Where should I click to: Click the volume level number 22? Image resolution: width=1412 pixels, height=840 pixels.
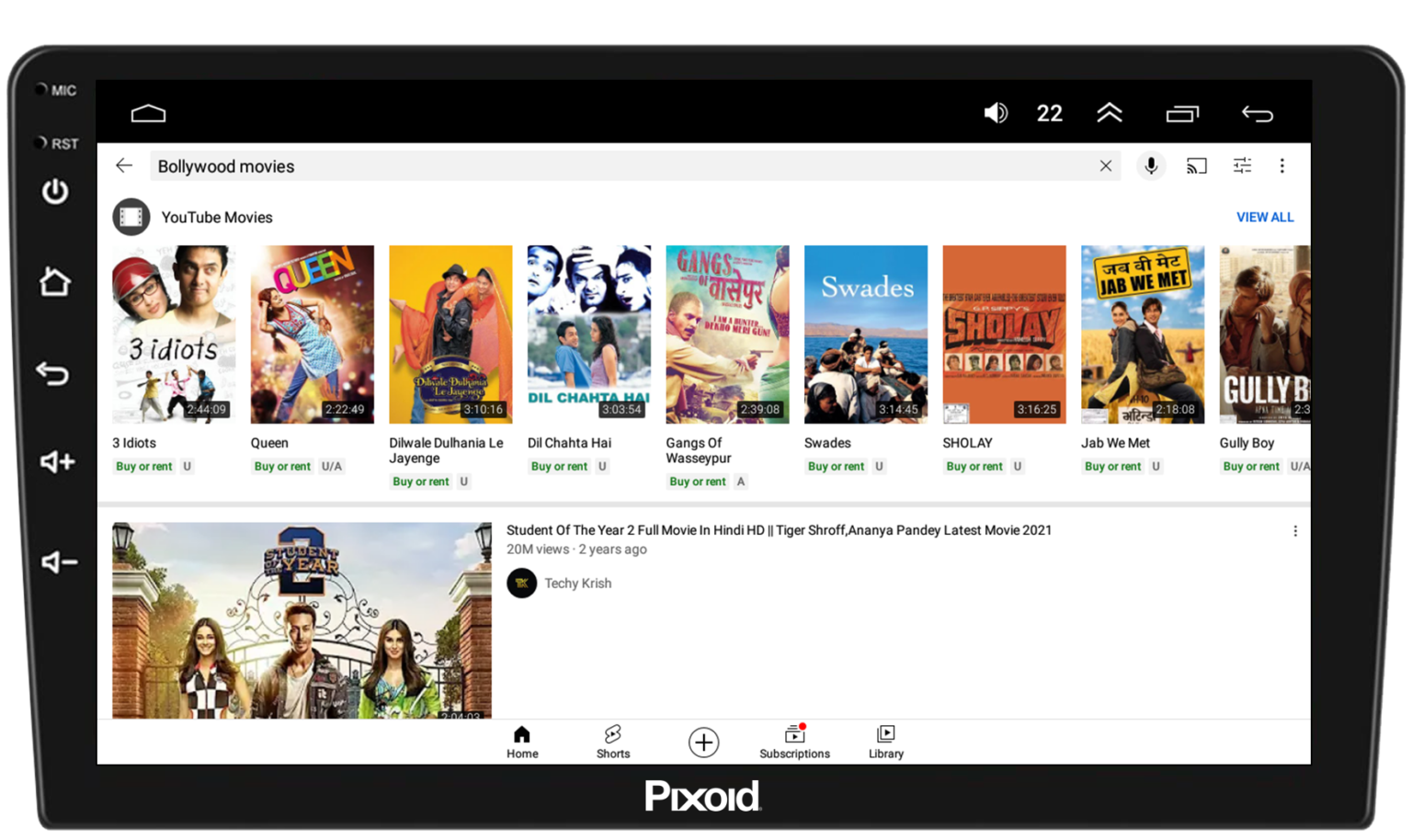click(x=1049, y=113)
